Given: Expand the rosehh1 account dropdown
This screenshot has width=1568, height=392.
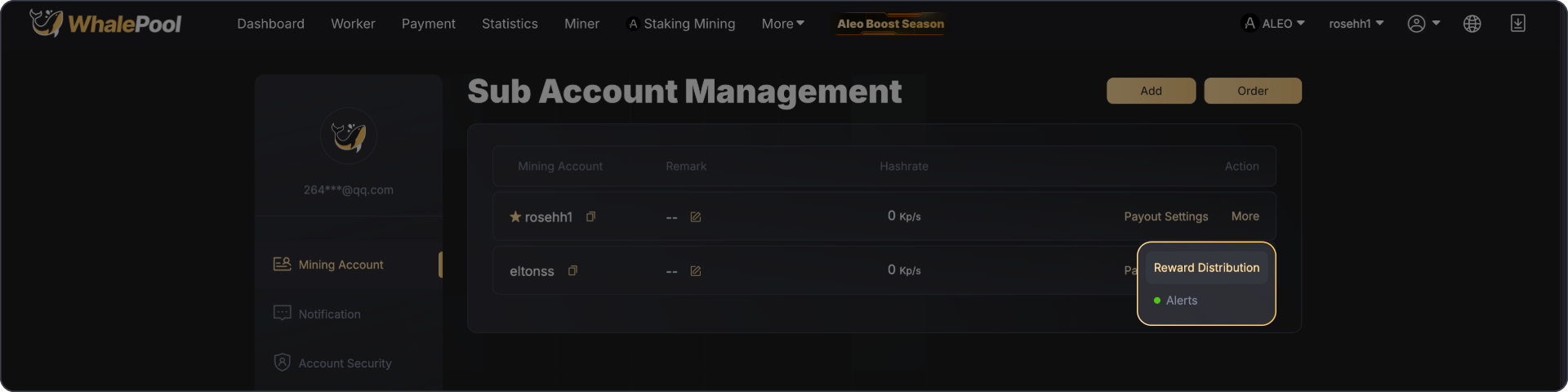Looking at the screenshot, I should point(1356,24).
